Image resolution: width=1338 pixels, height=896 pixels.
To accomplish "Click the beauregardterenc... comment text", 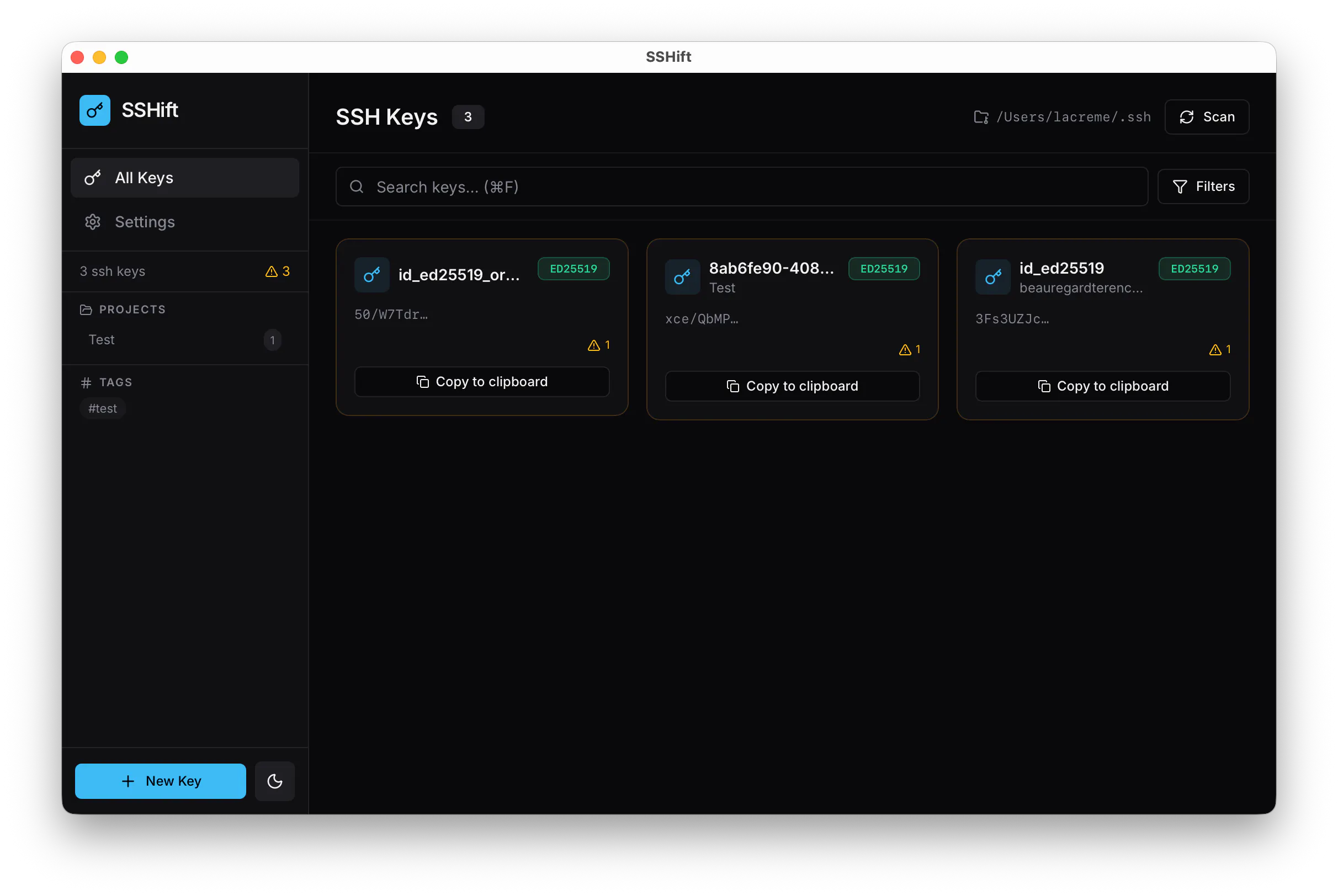I will coord(1081,288).
